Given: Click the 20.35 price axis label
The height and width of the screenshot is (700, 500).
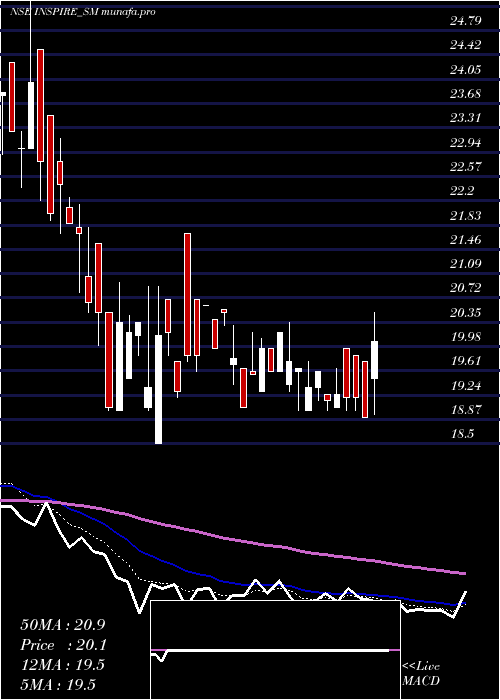Looking at the screenshot, I should (x=466, y=312).
